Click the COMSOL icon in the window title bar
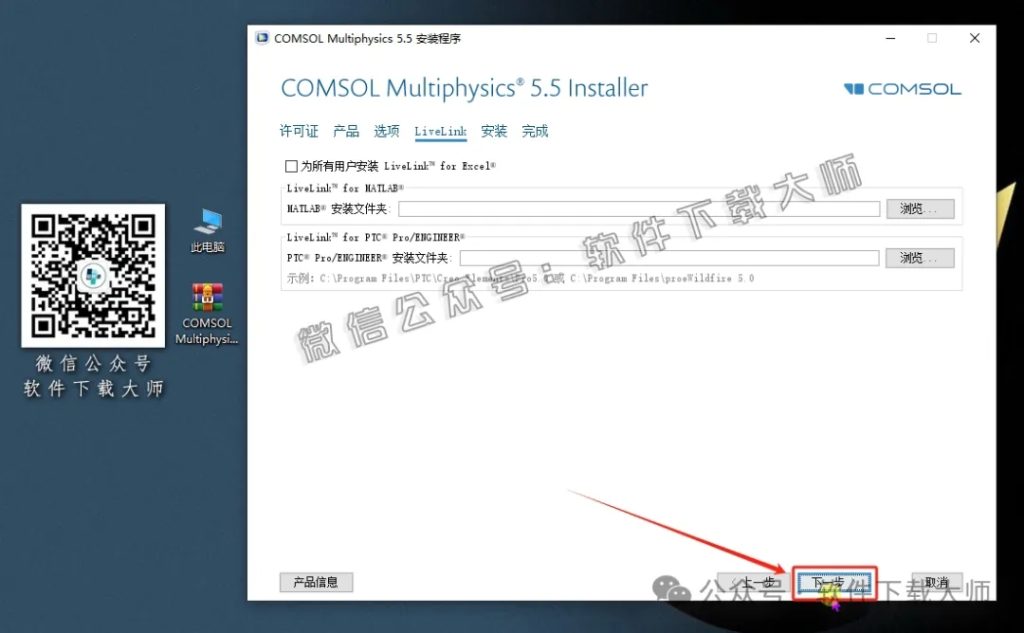The height and width of the screenshot is (633, 1024). coord(262,38)
